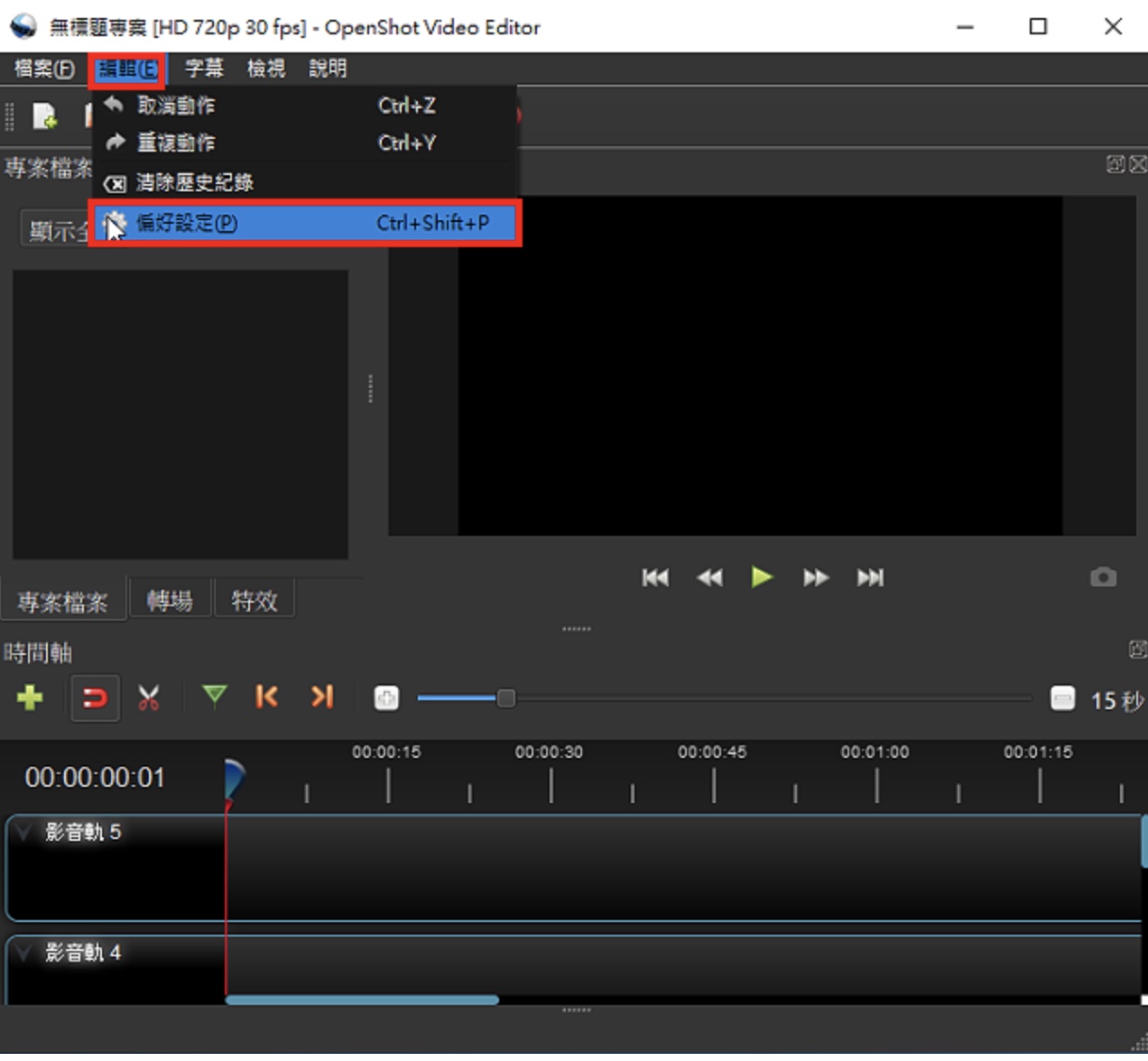Screen dimensions: 1148x1061
Task: Click the 15 秒 zoom level label
Action: click(x=1117, y=700)
